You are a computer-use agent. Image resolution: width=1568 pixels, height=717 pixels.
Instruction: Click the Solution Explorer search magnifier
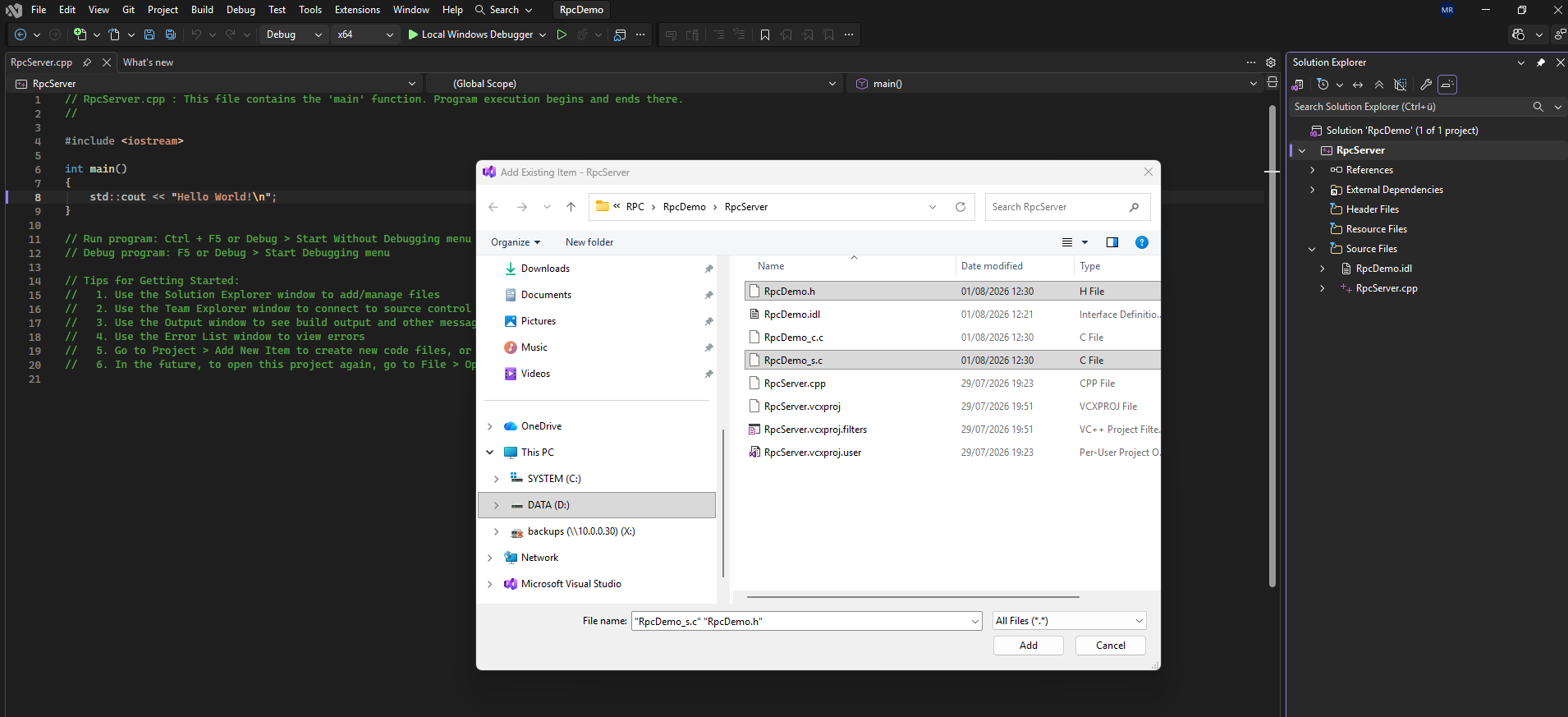point(1538,107)
